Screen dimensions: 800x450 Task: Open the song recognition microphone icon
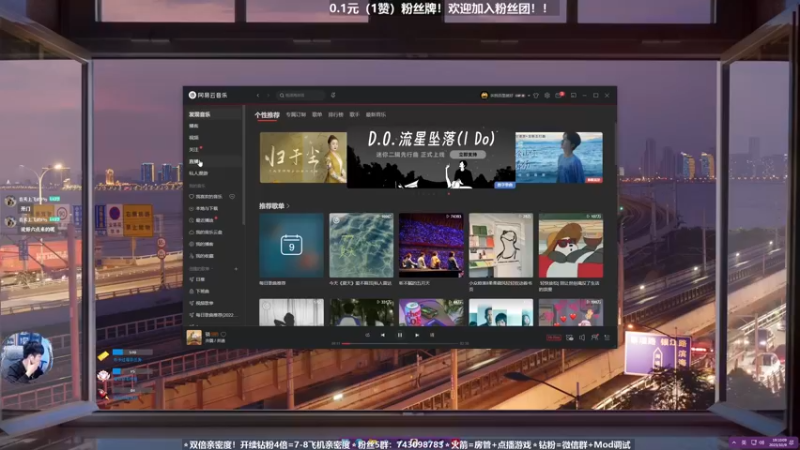333,95
